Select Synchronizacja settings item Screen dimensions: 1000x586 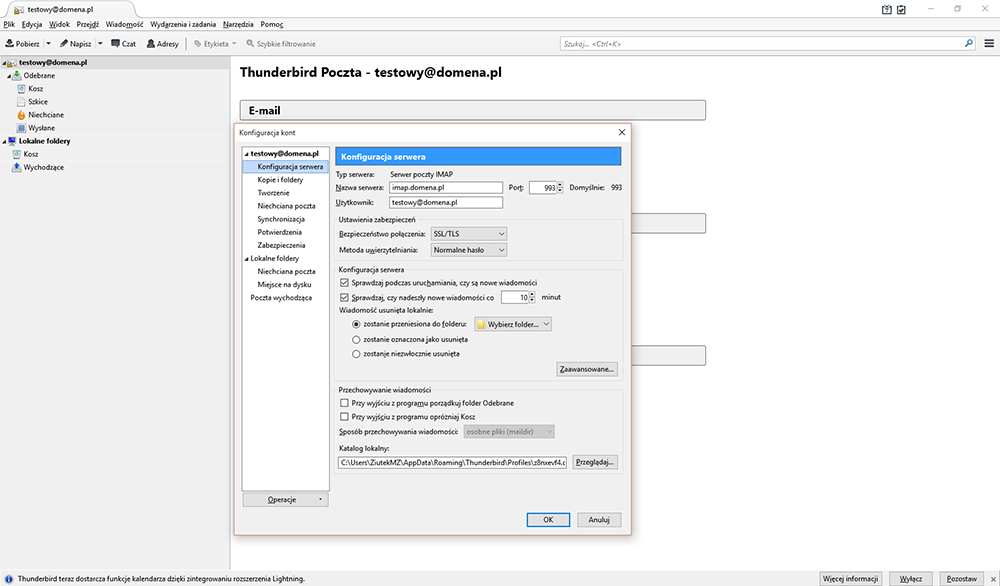pyautogui.click(x=281, y=219)
